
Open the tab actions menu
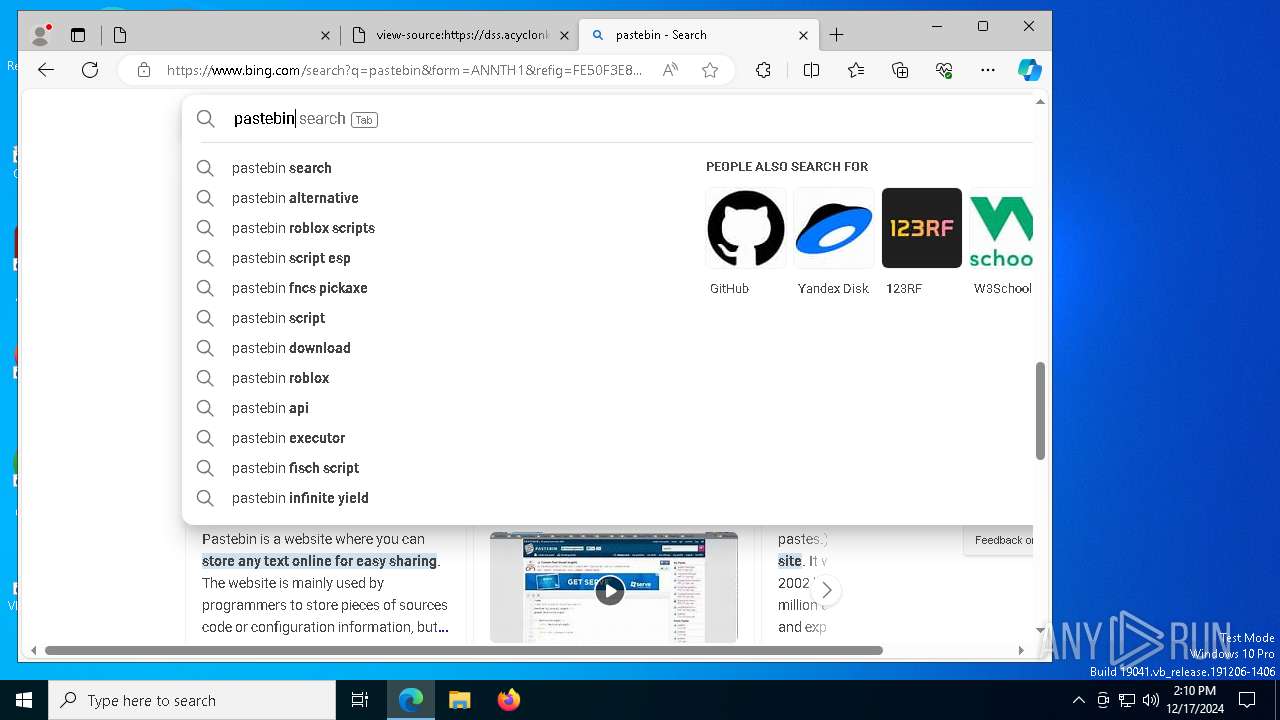point(78,35)
